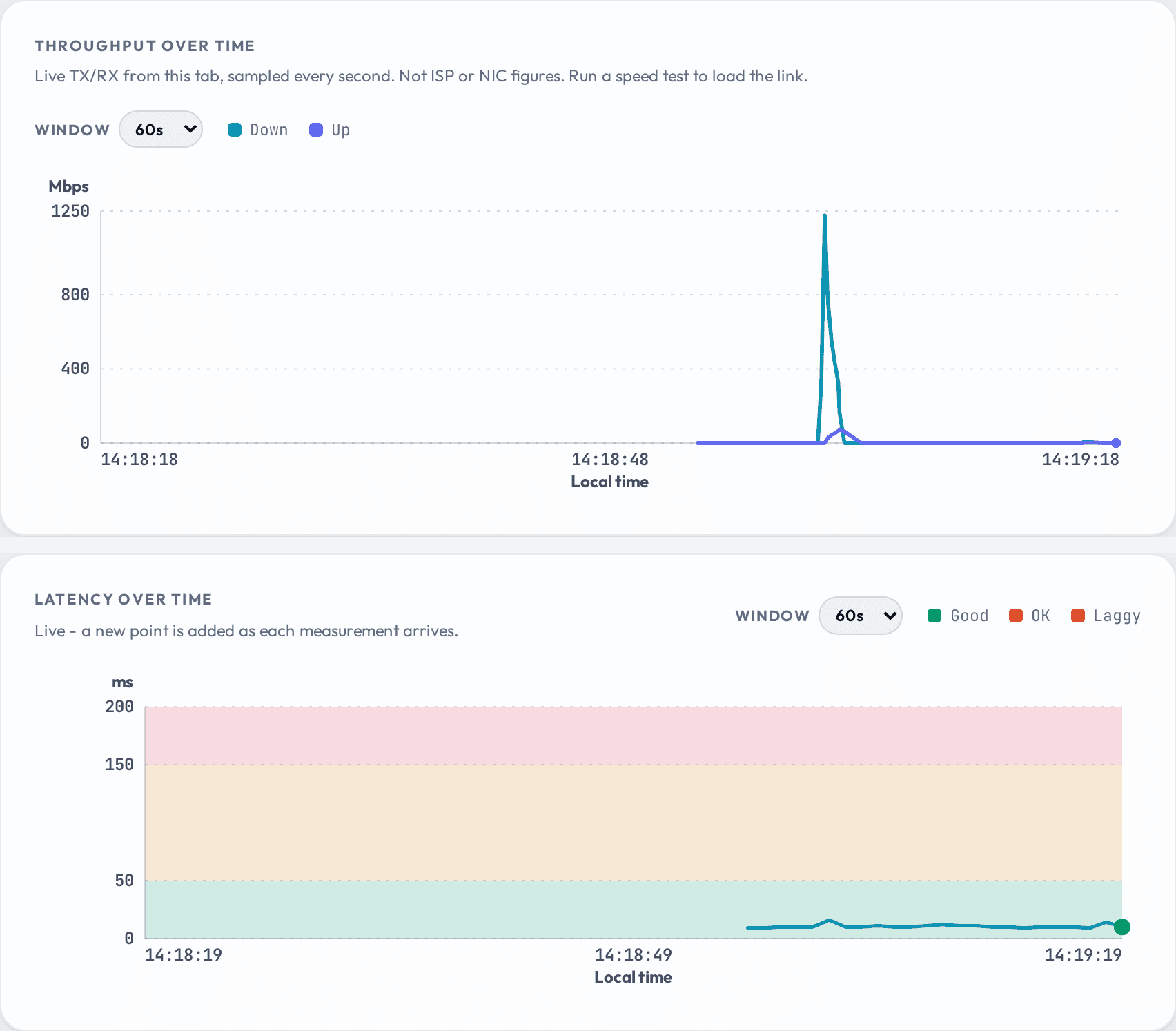Toggle the OK latency legend label

click(1041, 616)
